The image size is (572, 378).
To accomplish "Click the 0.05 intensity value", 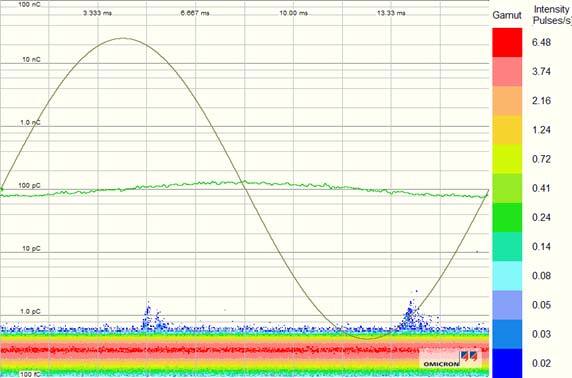I will 541,305.
